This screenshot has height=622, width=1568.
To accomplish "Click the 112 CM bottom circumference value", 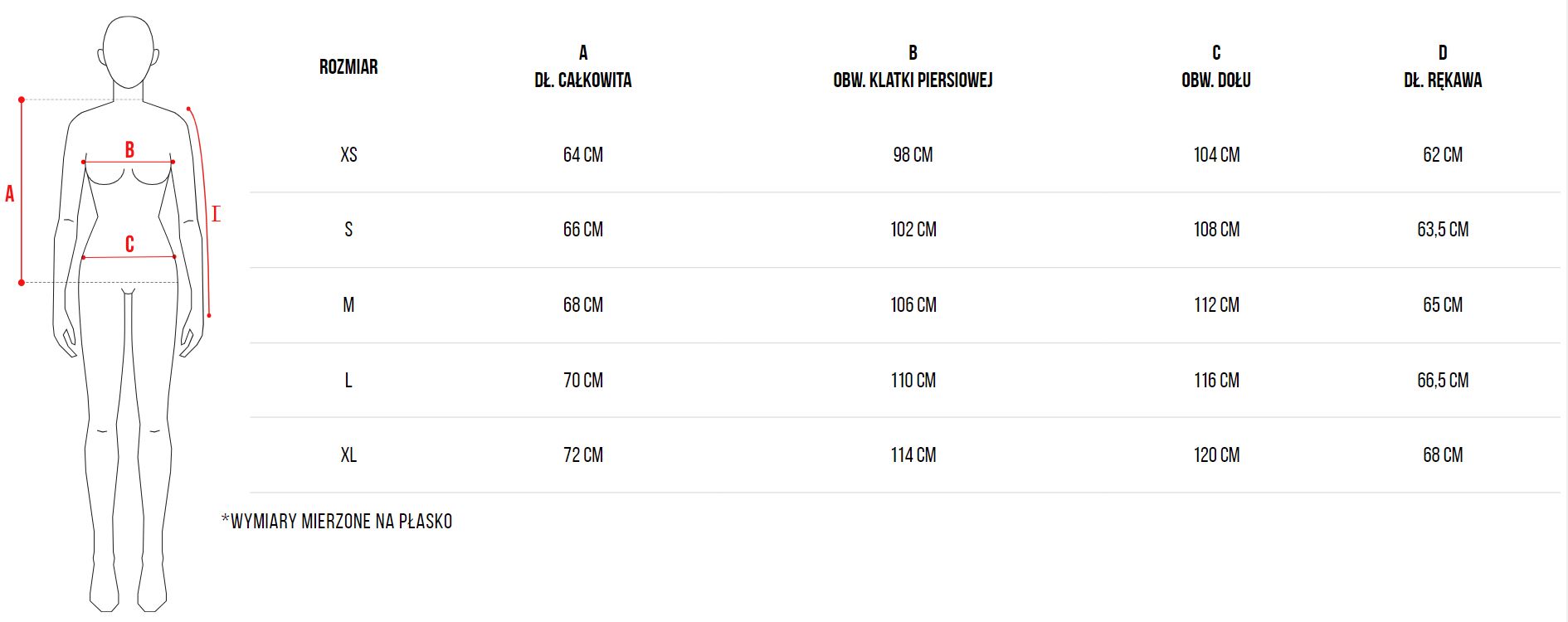I will click(1217, 305).
